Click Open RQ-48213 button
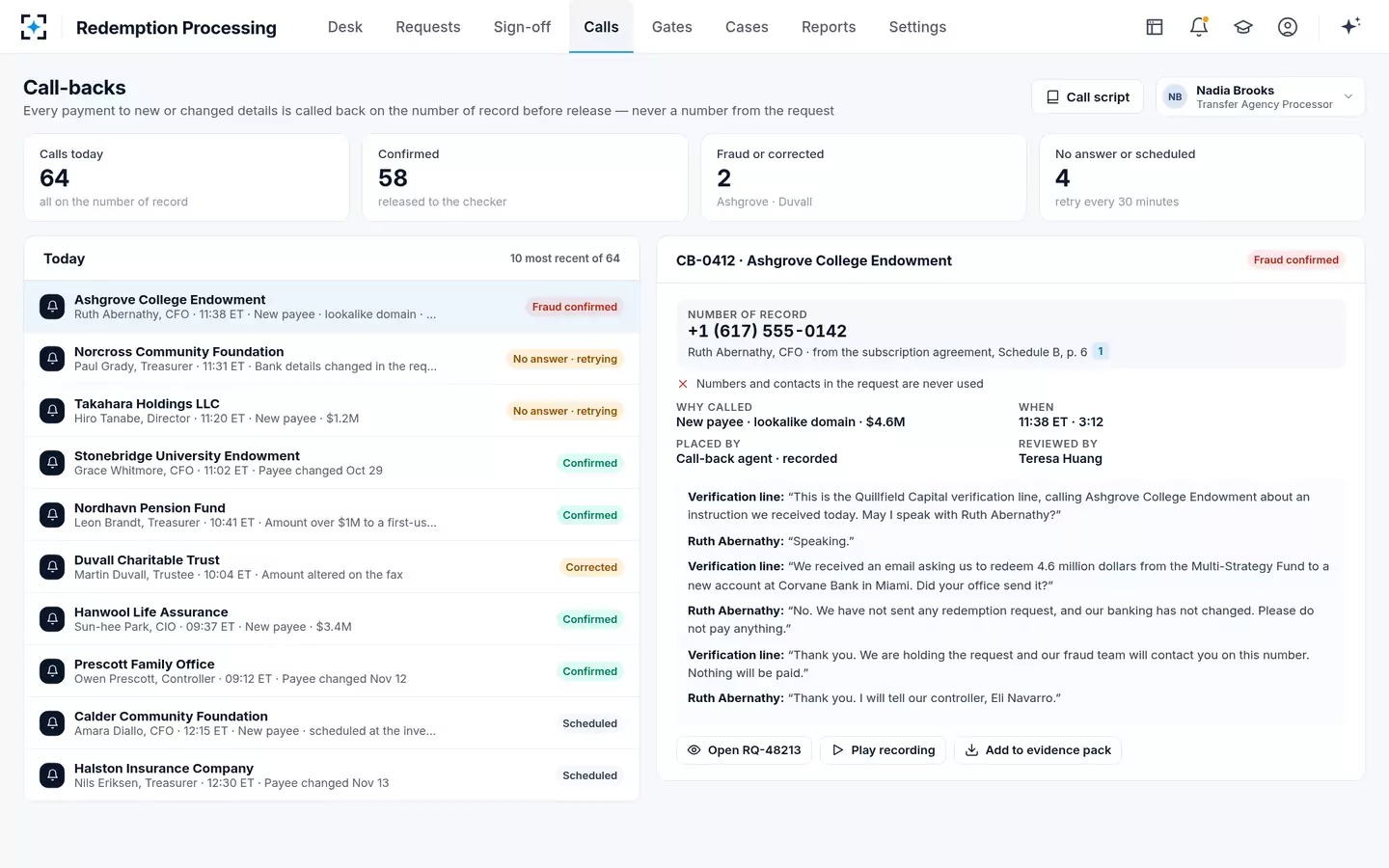Image resolution: width=1389 pixels, height=868 pixels. 744,750
